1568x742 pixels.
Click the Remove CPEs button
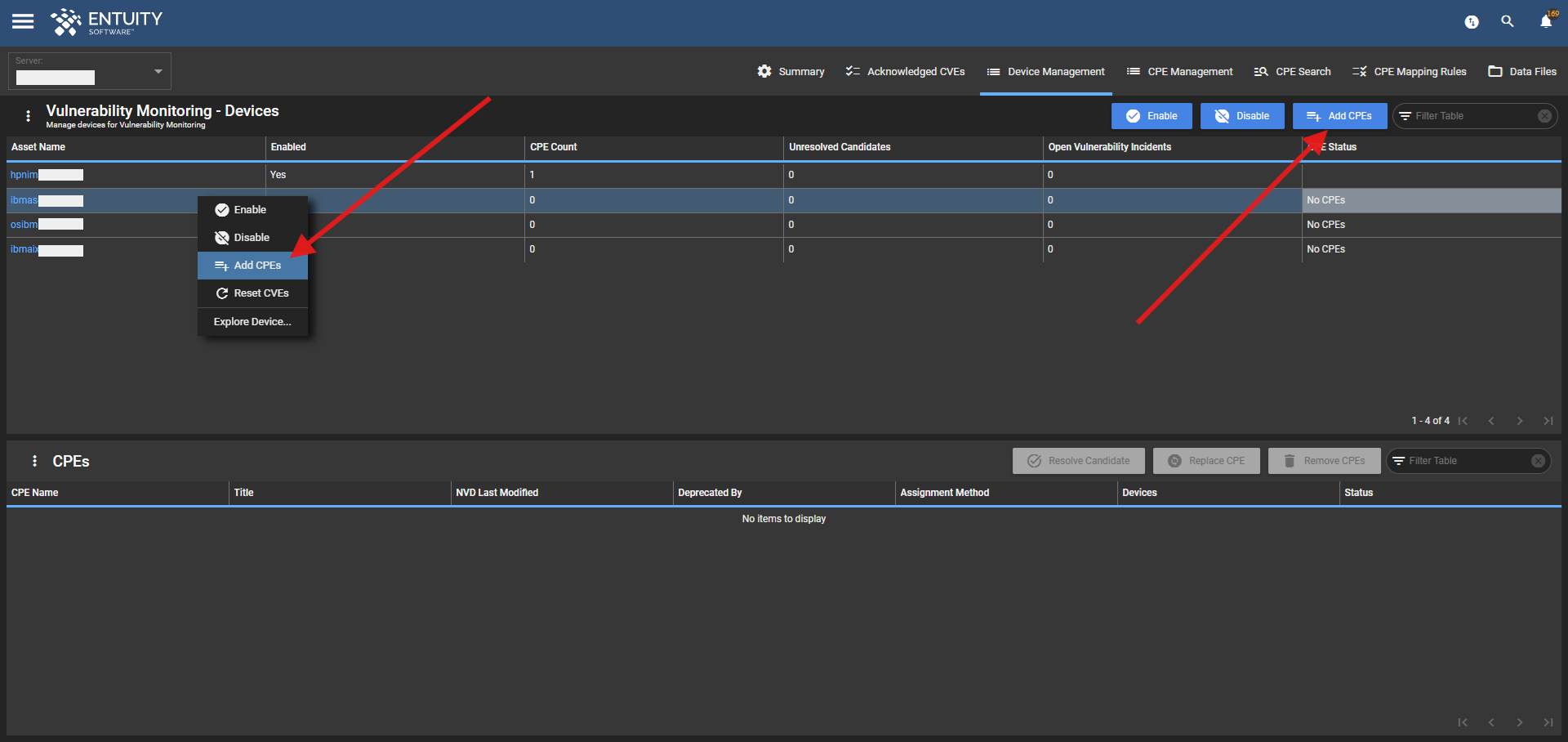(x=1324, y=461)
